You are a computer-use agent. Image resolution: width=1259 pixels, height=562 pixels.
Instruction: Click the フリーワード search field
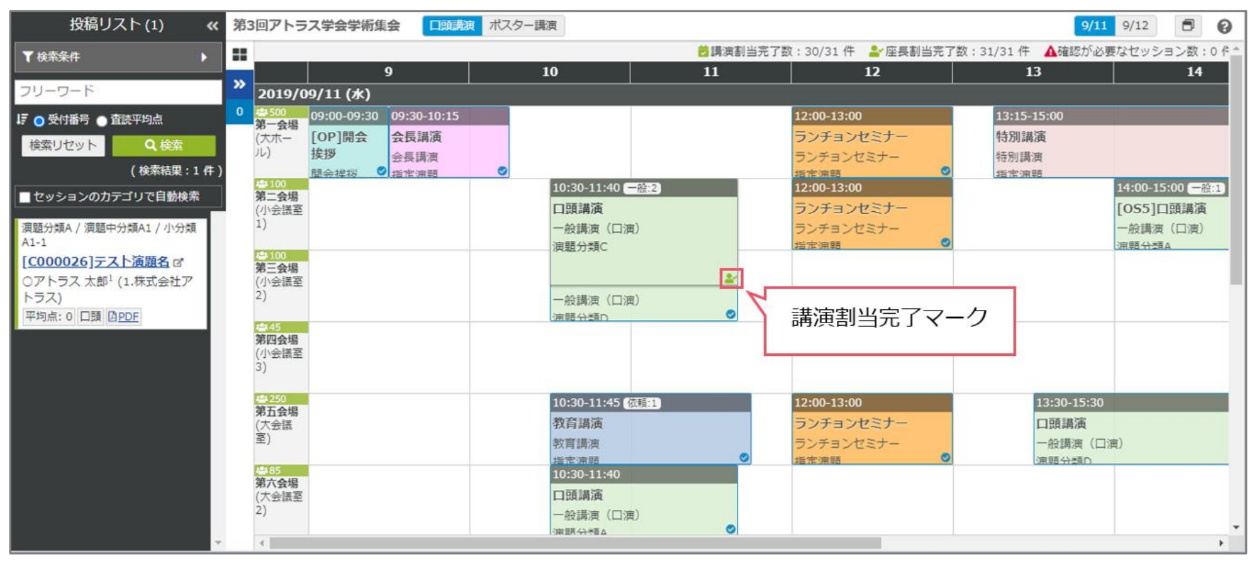(x=117, y=91)
